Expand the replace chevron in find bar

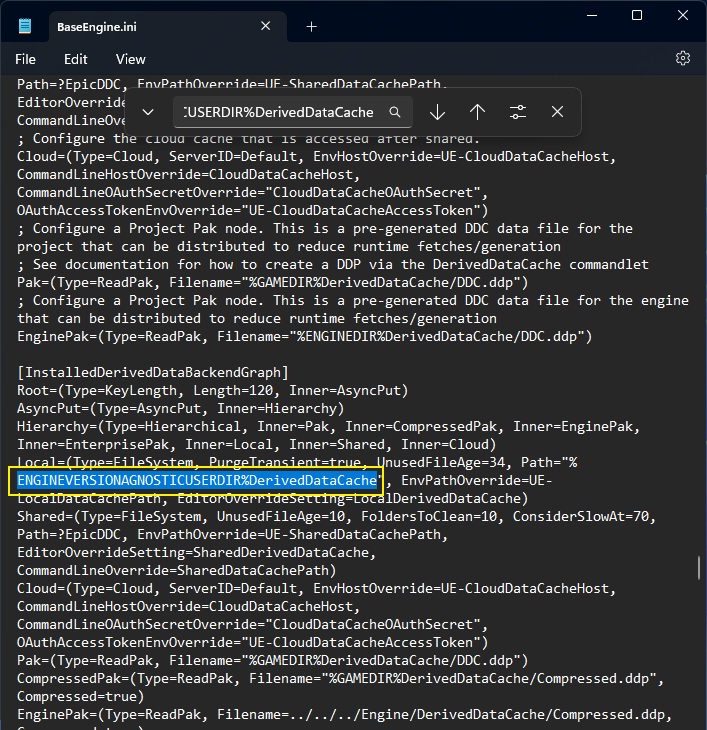tap(148, 112)
